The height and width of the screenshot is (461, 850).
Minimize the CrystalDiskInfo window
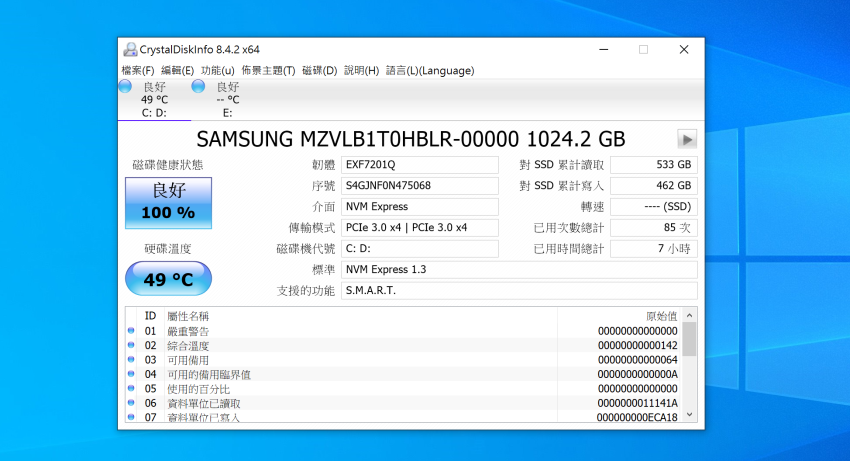603,49
